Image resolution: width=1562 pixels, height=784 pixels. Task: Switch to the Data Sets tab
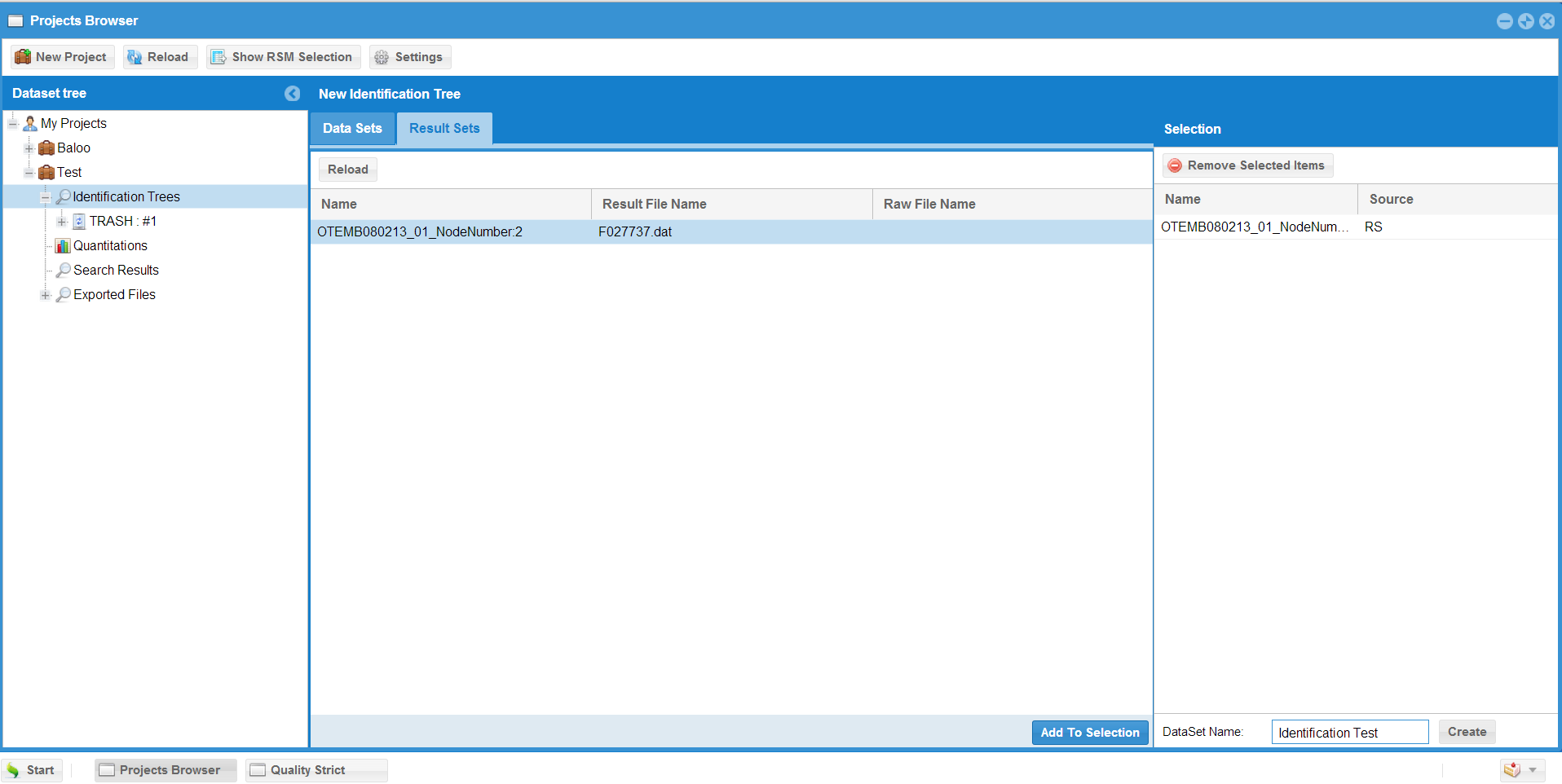[x=352, y=129]
